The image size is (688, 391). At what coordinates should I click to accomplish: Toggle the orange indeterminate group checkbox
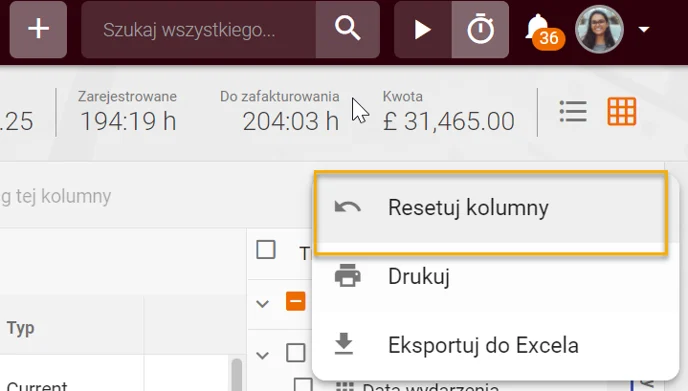(x=296, y=301)
